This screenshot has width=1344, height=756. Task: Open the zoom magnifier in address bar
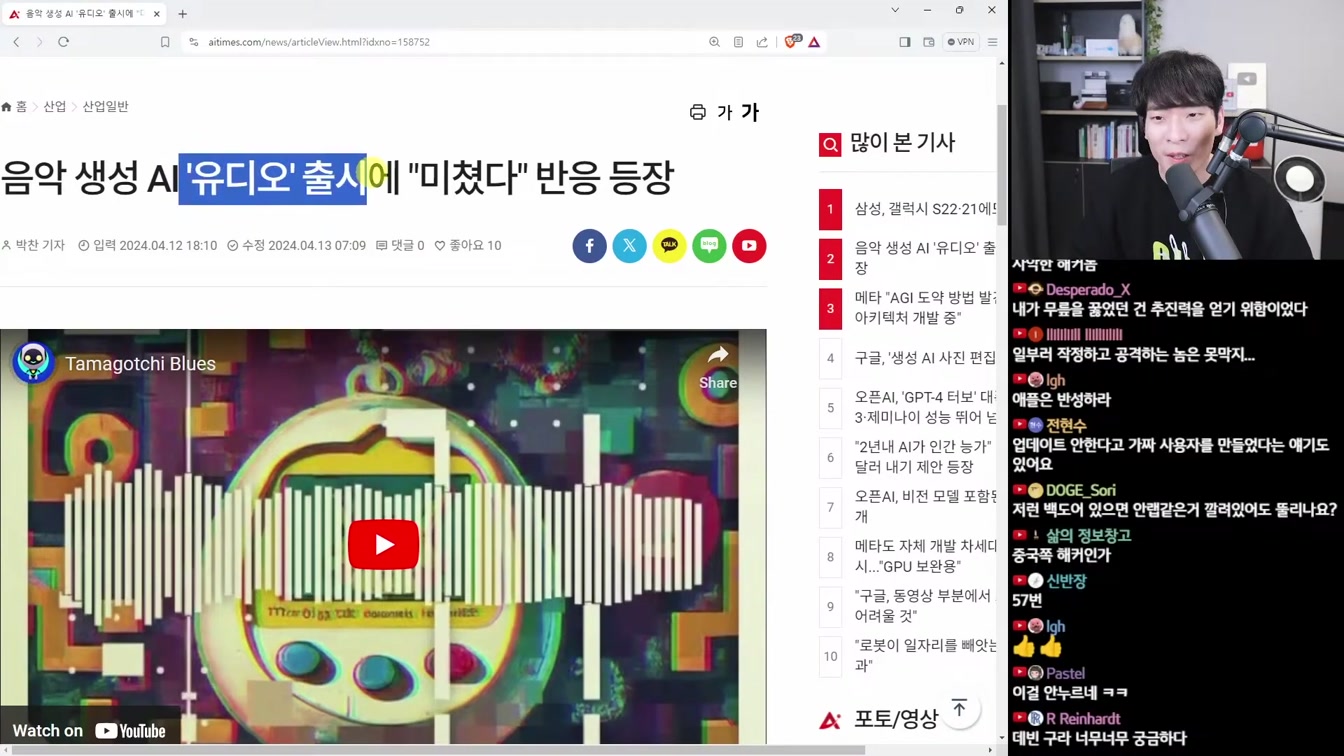pos(714,42)
